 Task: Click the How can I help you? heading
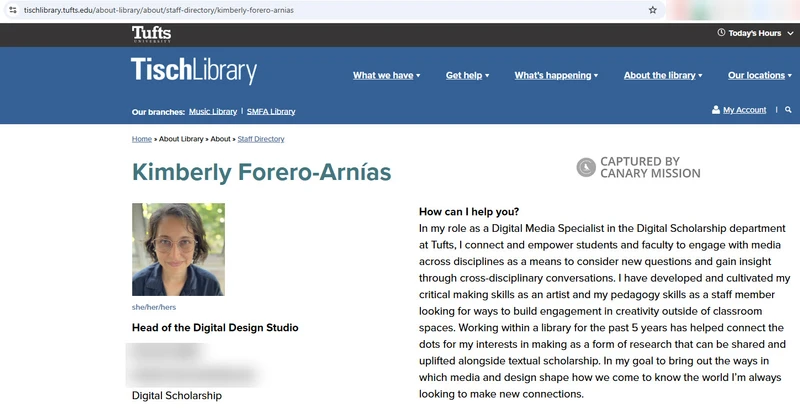click(469, 212)
